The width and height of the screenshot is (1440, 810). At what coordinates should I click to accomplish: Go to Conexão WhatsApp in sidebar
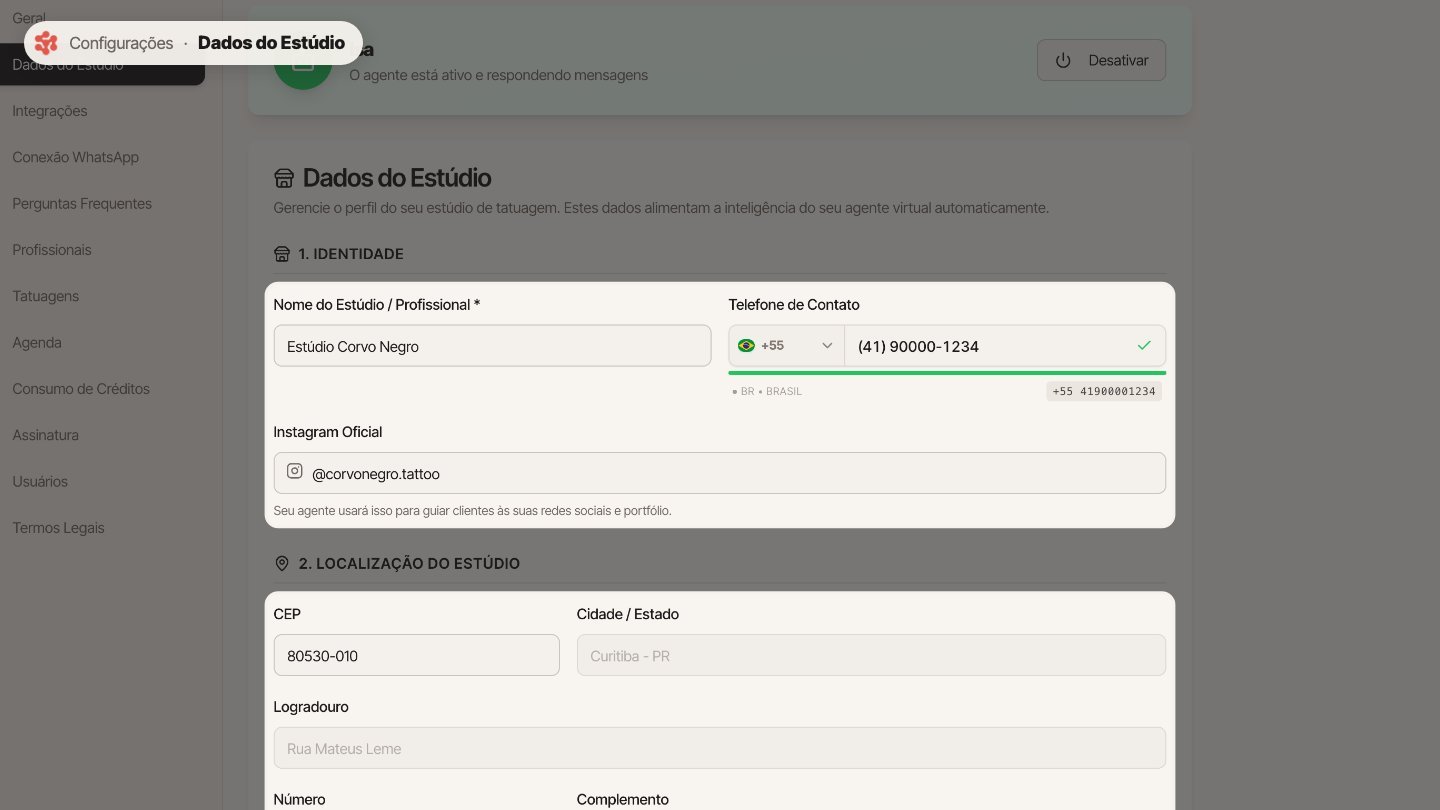click(75, 157)
